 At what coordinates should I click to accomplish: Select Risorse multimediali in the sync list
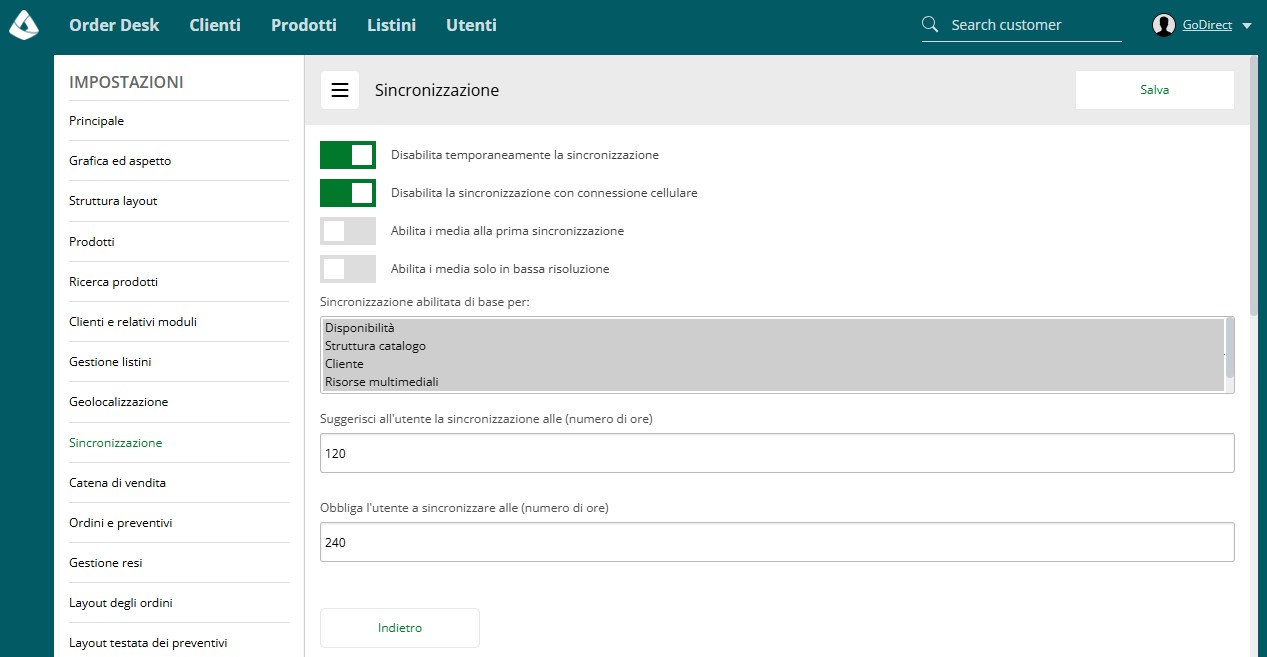[x=773, y=382]
